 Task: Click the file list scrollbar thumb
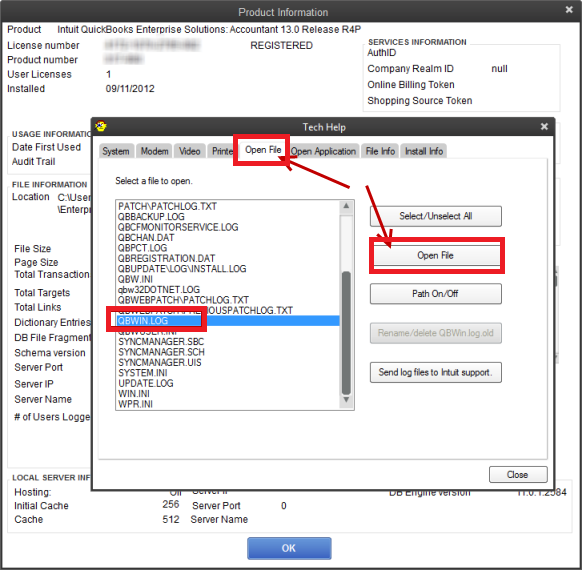coord(346,333)
